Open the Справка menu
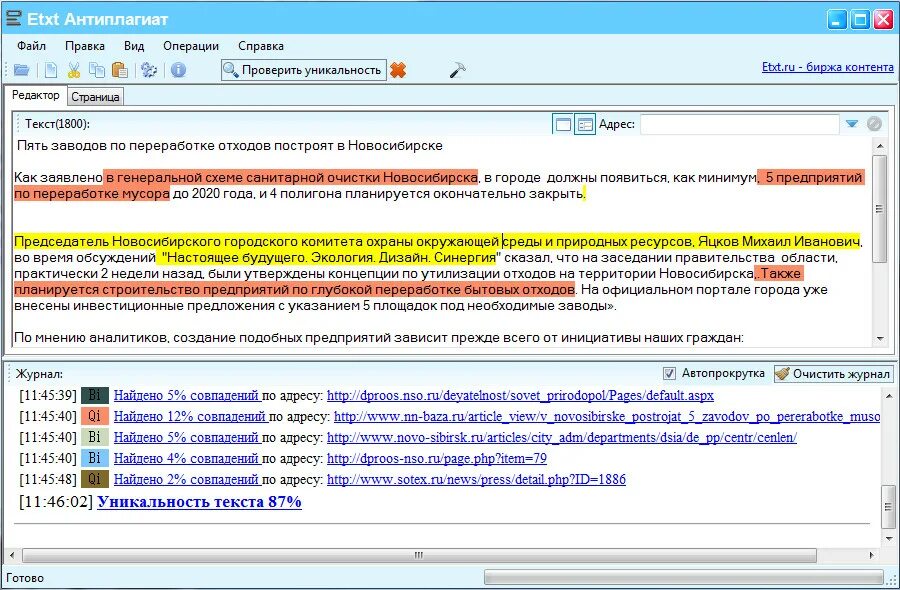This screenshot has height=590, width=900. [261, 46]
